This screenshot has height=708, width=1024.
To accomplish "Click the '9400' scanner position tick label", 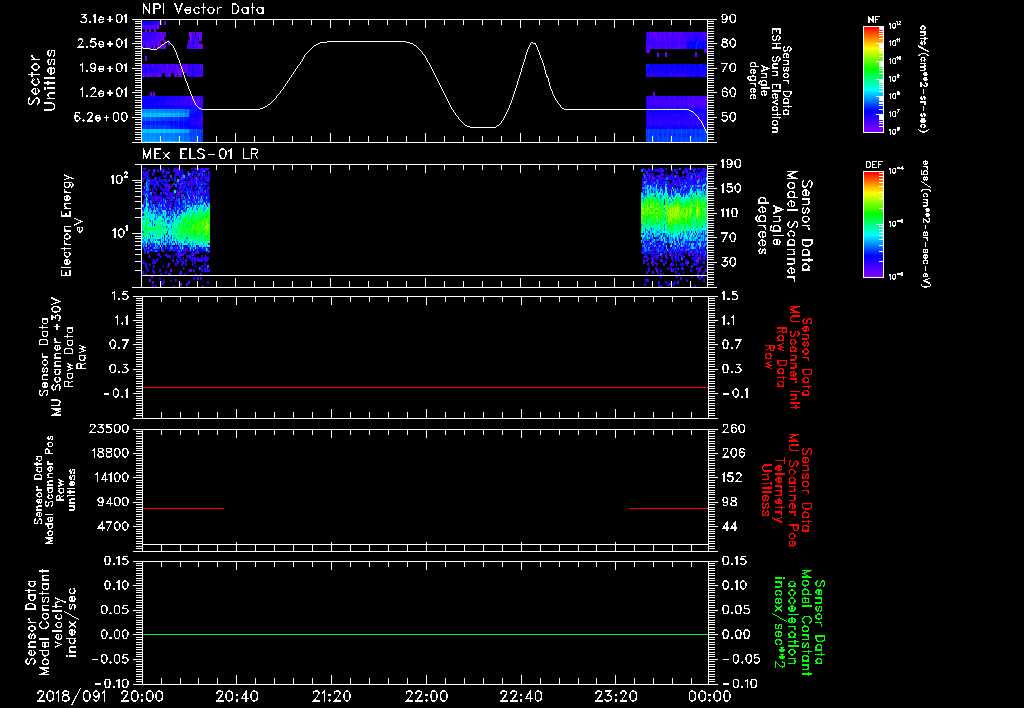I will click(112, 502).
